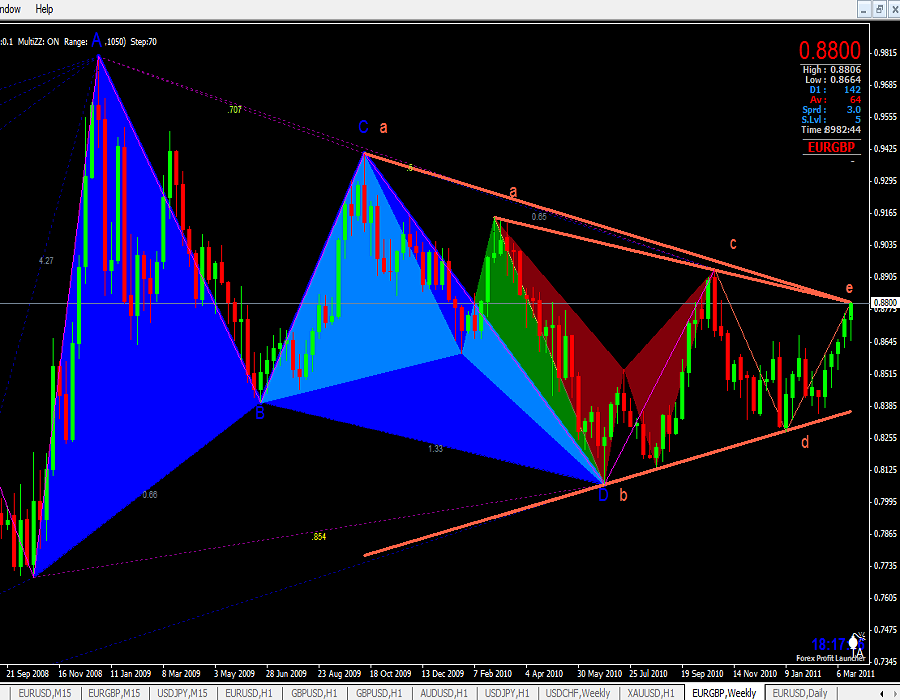Viewport: 900px width, 700px height.
Task: Click the .707 ratio label
Action: 234,110
